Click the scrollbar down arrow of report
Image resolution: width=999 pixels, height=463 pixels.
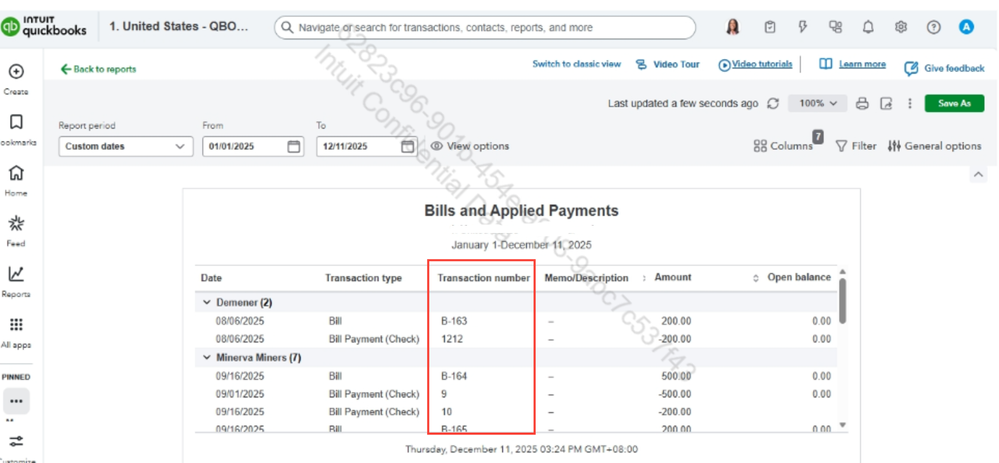(x=843, y=424)
